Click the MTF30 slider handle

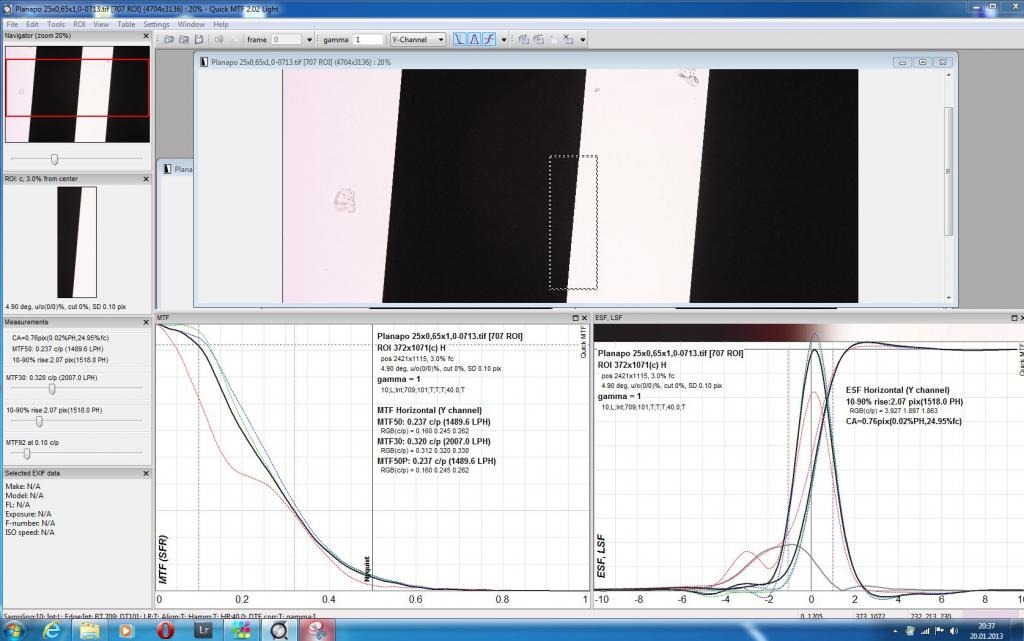tap(51, 389)
